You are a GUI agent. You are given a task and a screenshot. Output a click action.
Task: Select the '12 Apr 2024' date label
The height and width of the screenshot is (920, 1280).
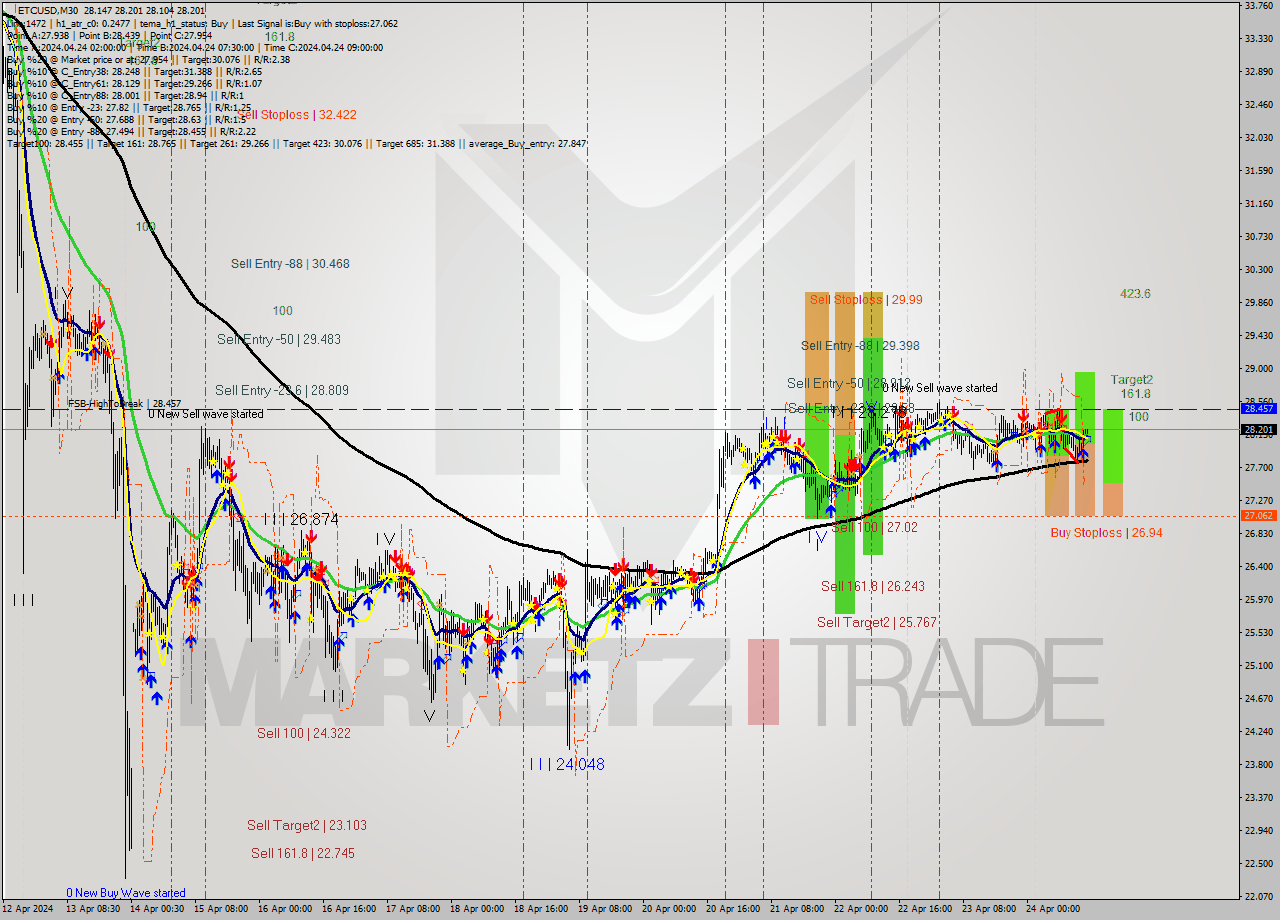click(x=29, y=910)
